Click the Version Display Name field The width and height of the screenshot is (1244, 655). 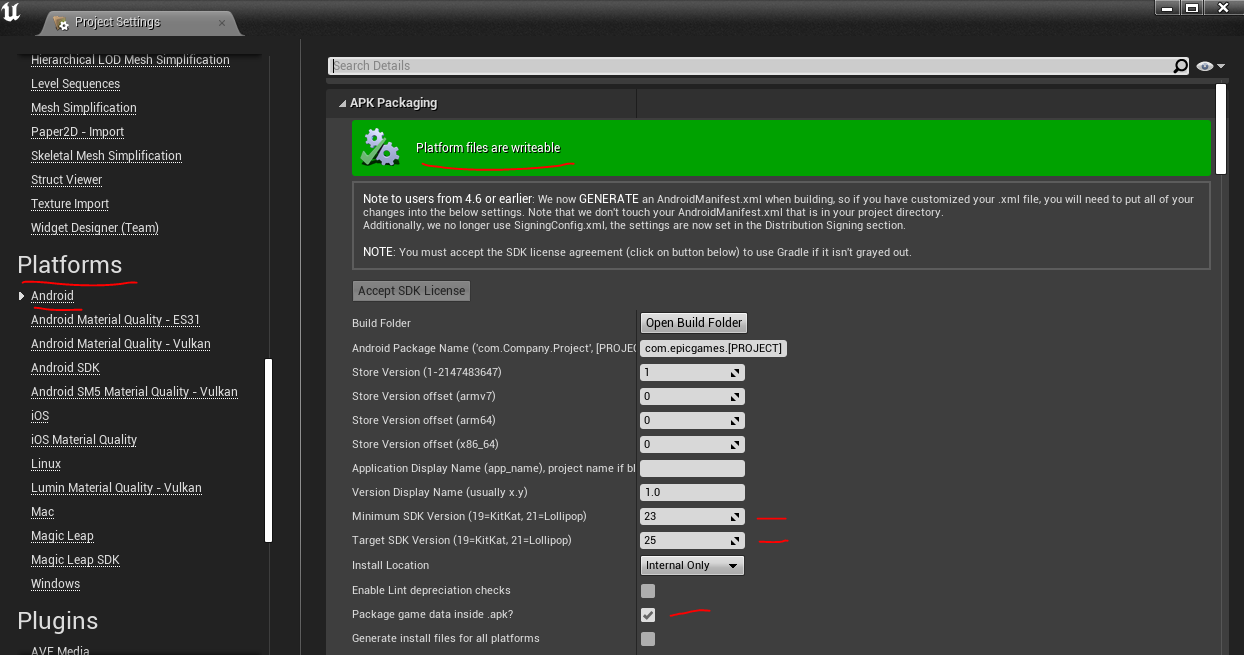[x=692, y=493]
